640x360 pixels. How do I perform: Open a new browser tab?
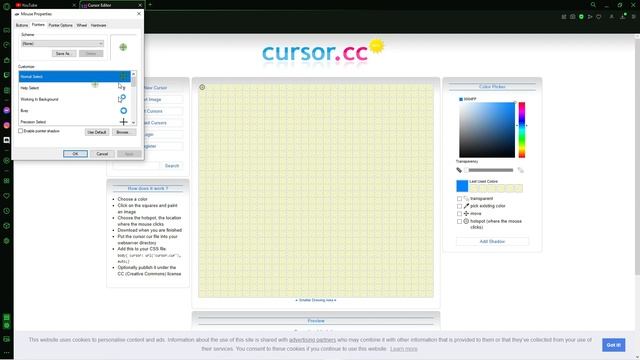(x=150, y=5)
